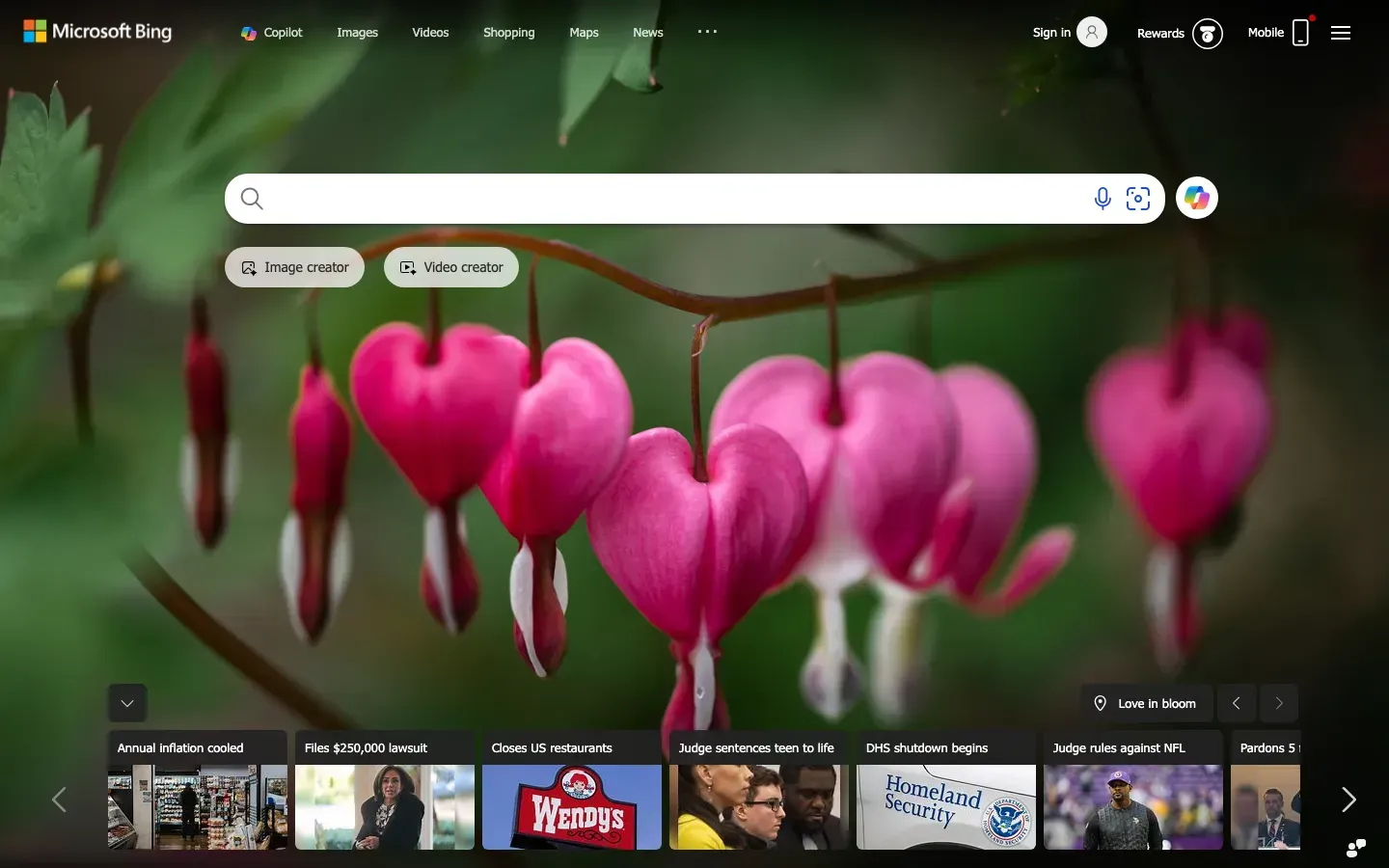Go to Maps from the navigation bar
Image resolution: width=1389 pixels, height=868 pixels.
(584, 32)
